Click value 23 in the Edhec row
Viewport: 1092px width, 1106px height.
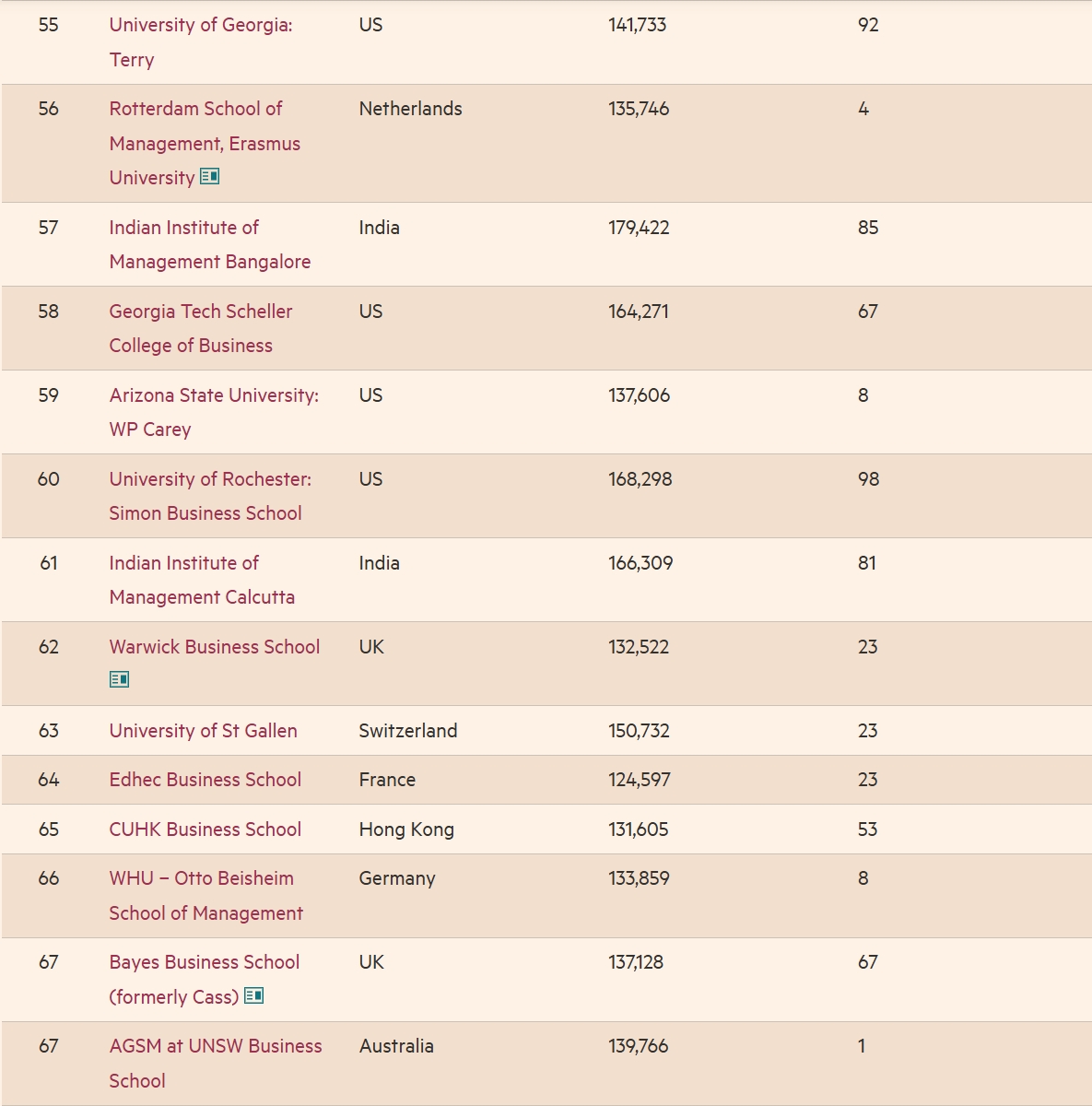click(x=868, y=780)
